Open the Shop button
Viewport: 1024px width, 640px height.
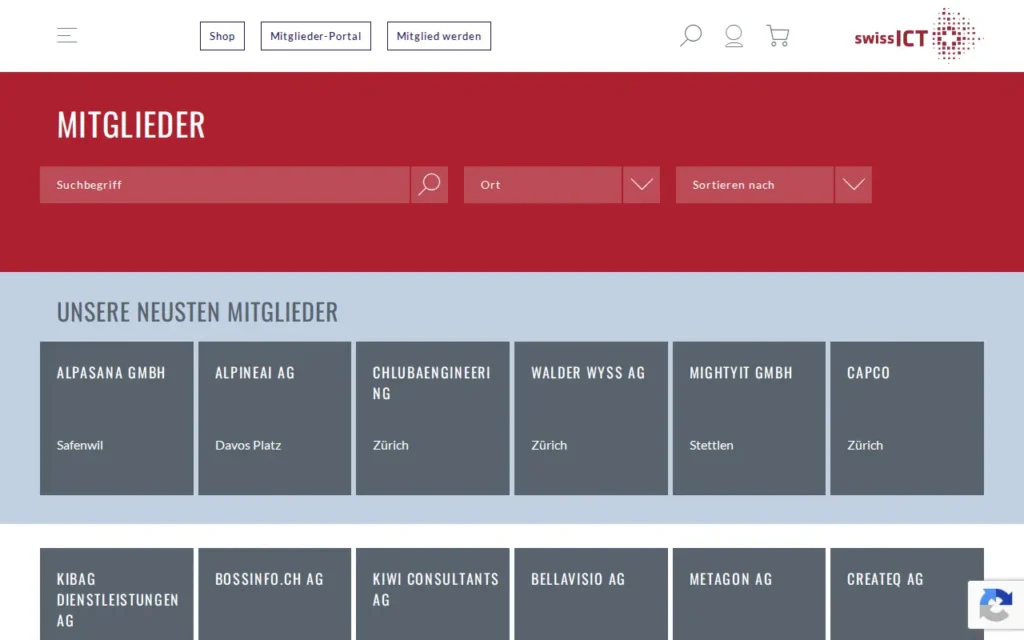click(222, 36)
